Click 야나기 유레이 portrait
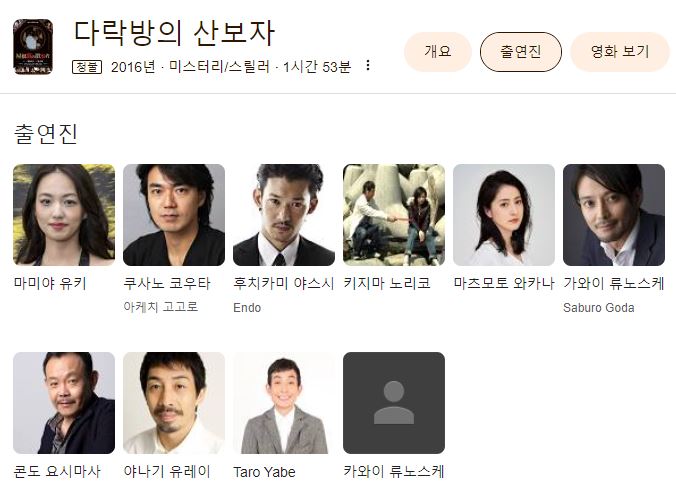Image resolution: width=676 pixels, height=504 pixels. (x=174, y=403)
